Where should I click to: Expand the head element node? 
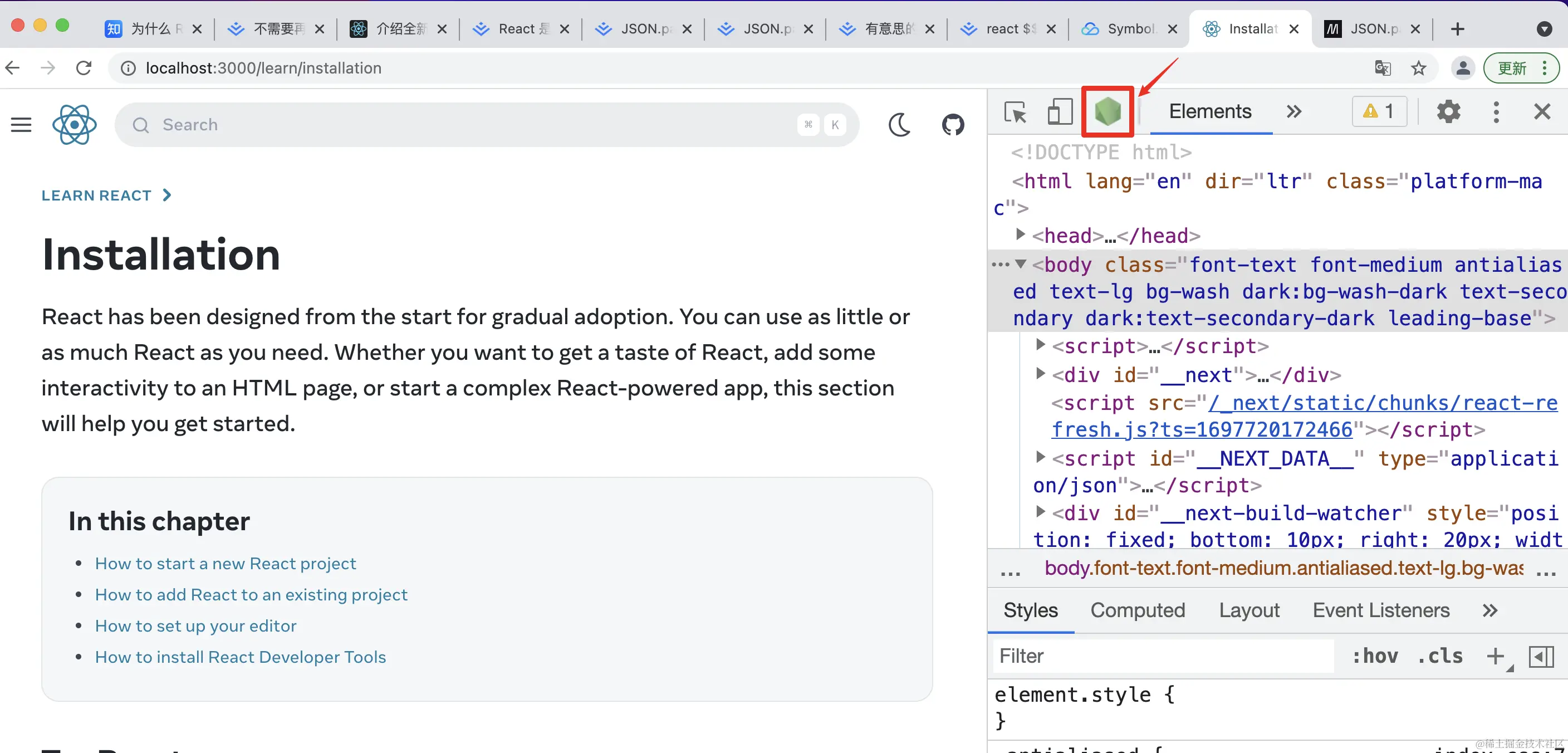pos(1021,234)
